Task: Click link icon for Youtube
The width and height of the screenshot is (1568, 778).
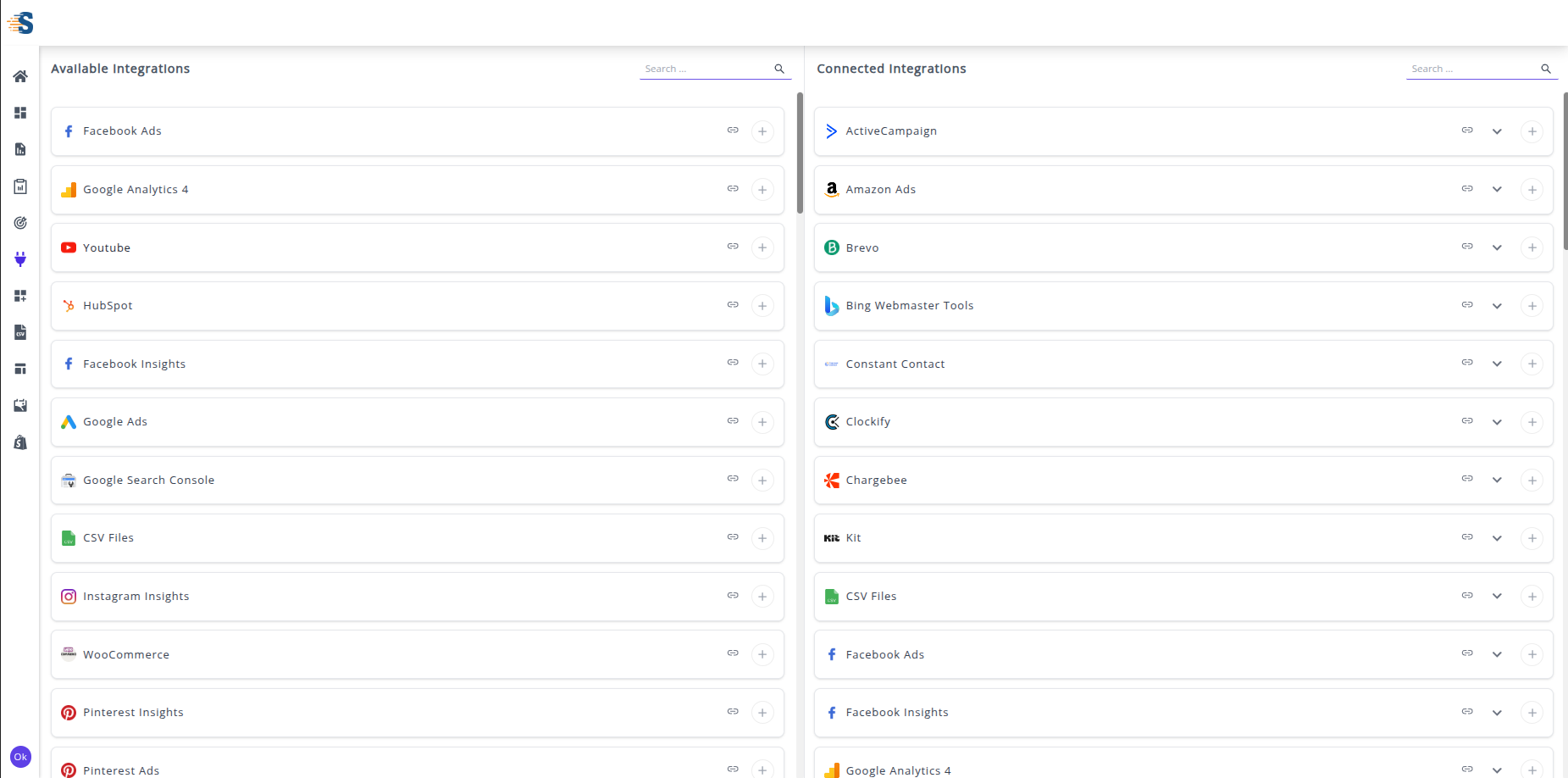Action: coord(733,247)
